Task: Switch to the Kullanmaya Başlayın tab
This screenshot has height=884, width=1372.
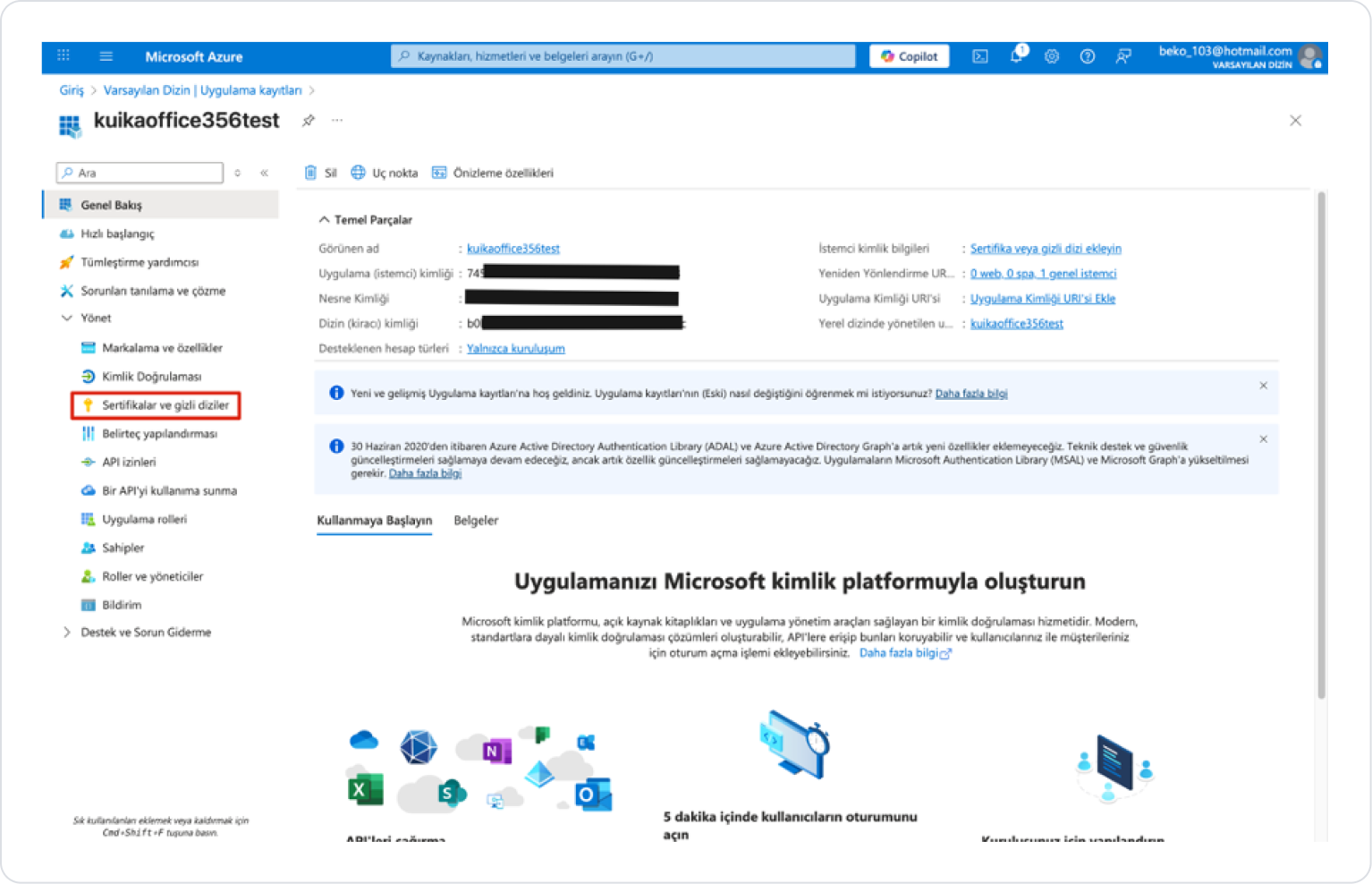Action: 375,521
